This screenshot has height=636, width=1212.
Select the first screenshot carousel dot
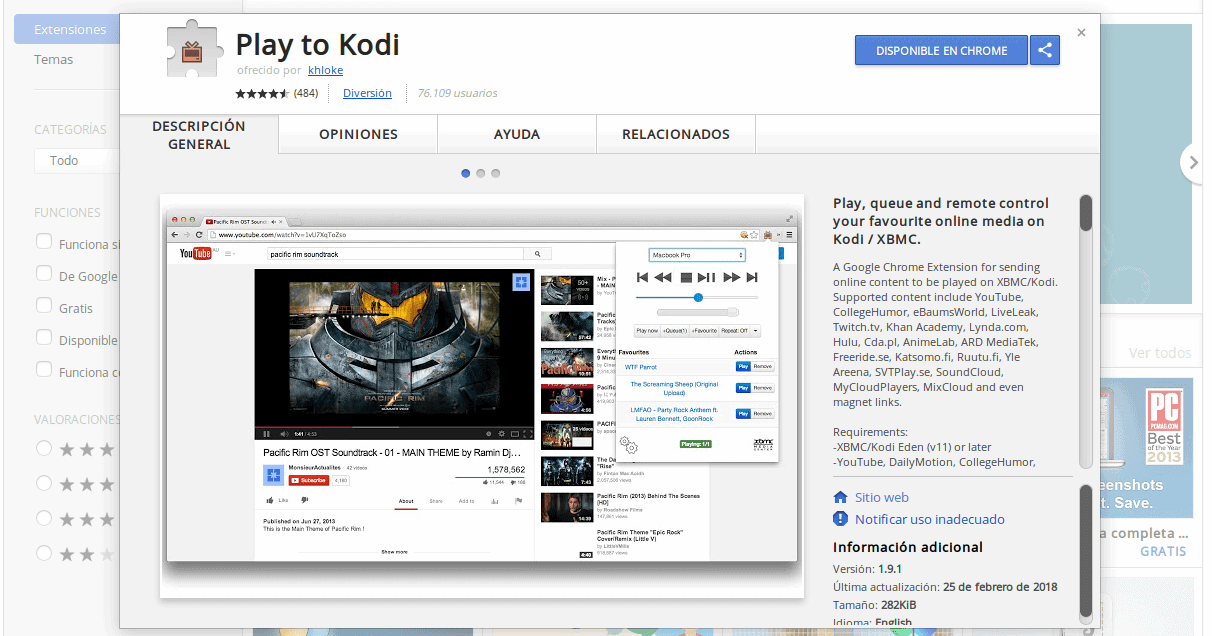pos(466,173)
